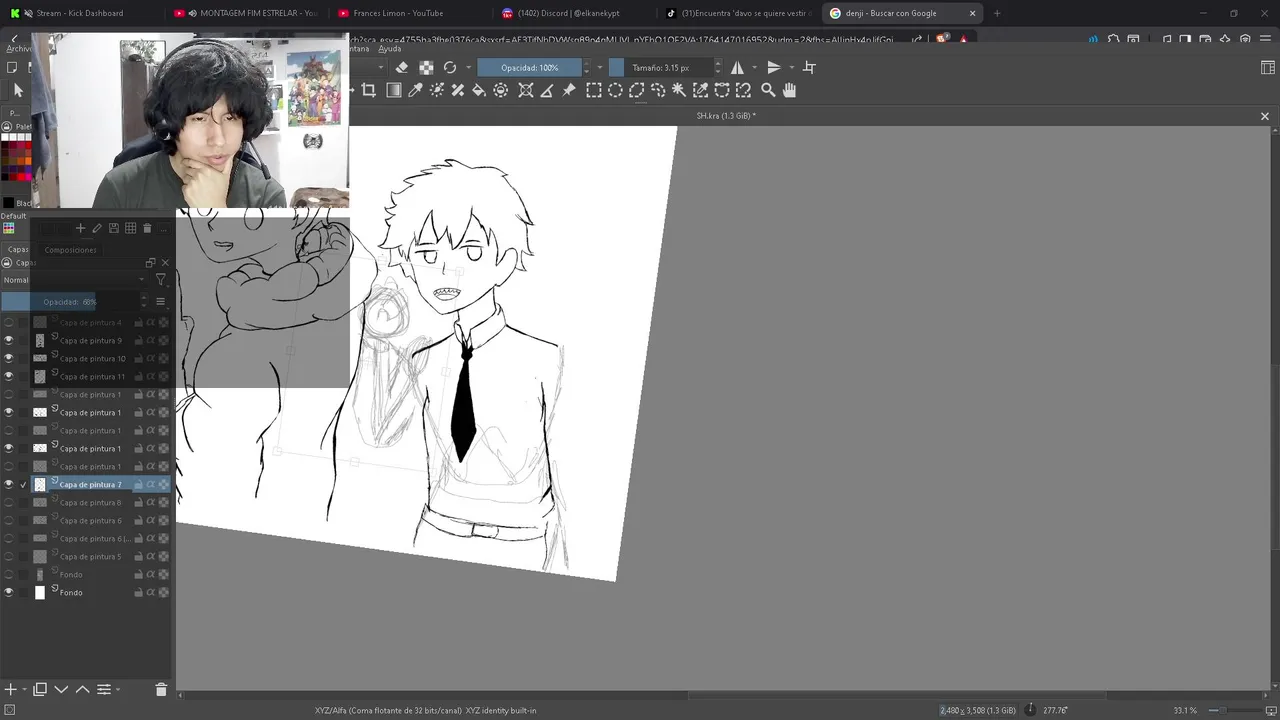Float the Capas docker panel
Image resolution: width=1280 pixels, height=720 pixels.
pos(151,263)
